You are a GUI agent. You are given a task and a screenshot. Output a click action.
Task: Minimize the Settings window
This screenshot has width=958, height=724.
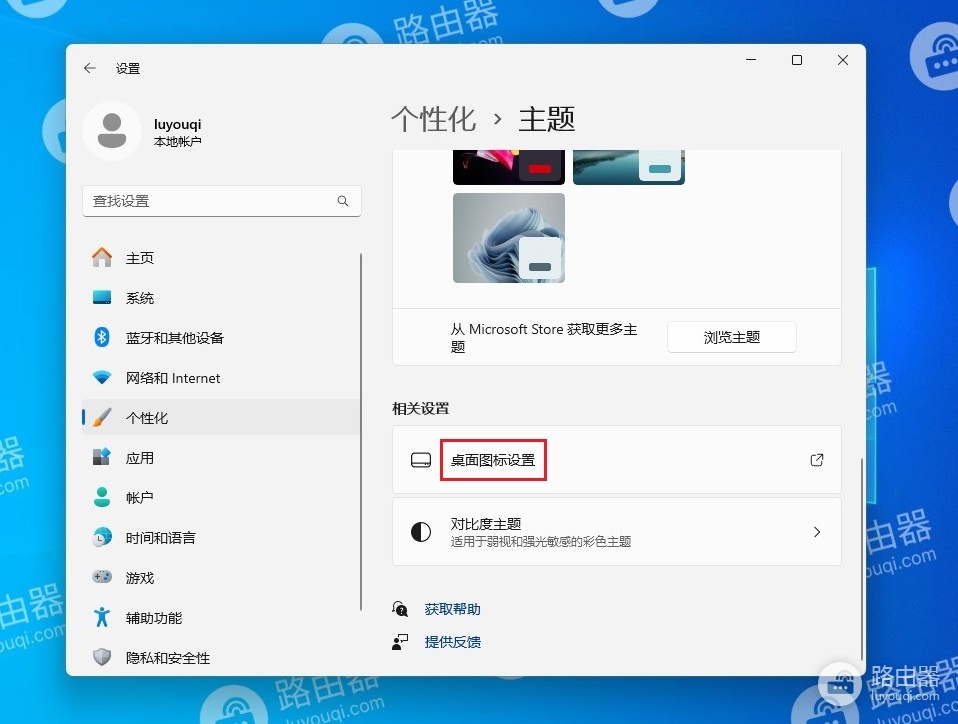point(751,60)
